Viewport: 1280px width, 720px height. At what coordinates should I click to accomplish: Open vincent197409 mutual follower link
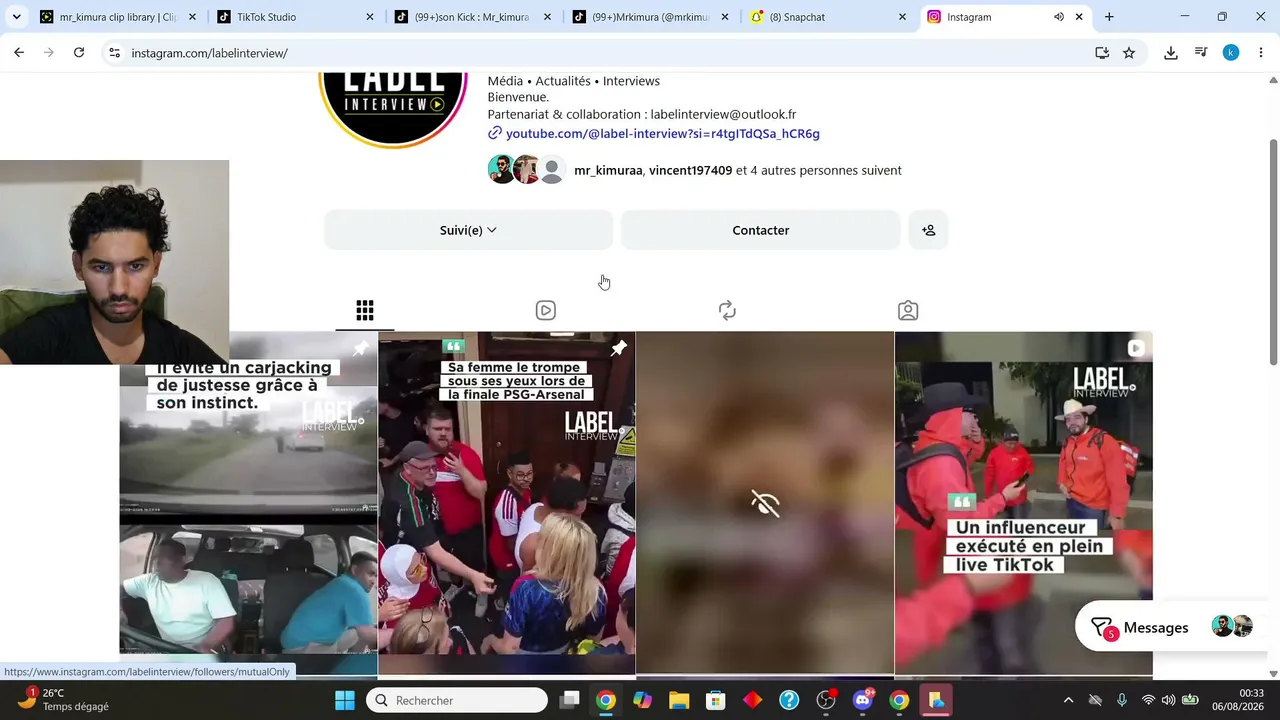click(691, 171)
